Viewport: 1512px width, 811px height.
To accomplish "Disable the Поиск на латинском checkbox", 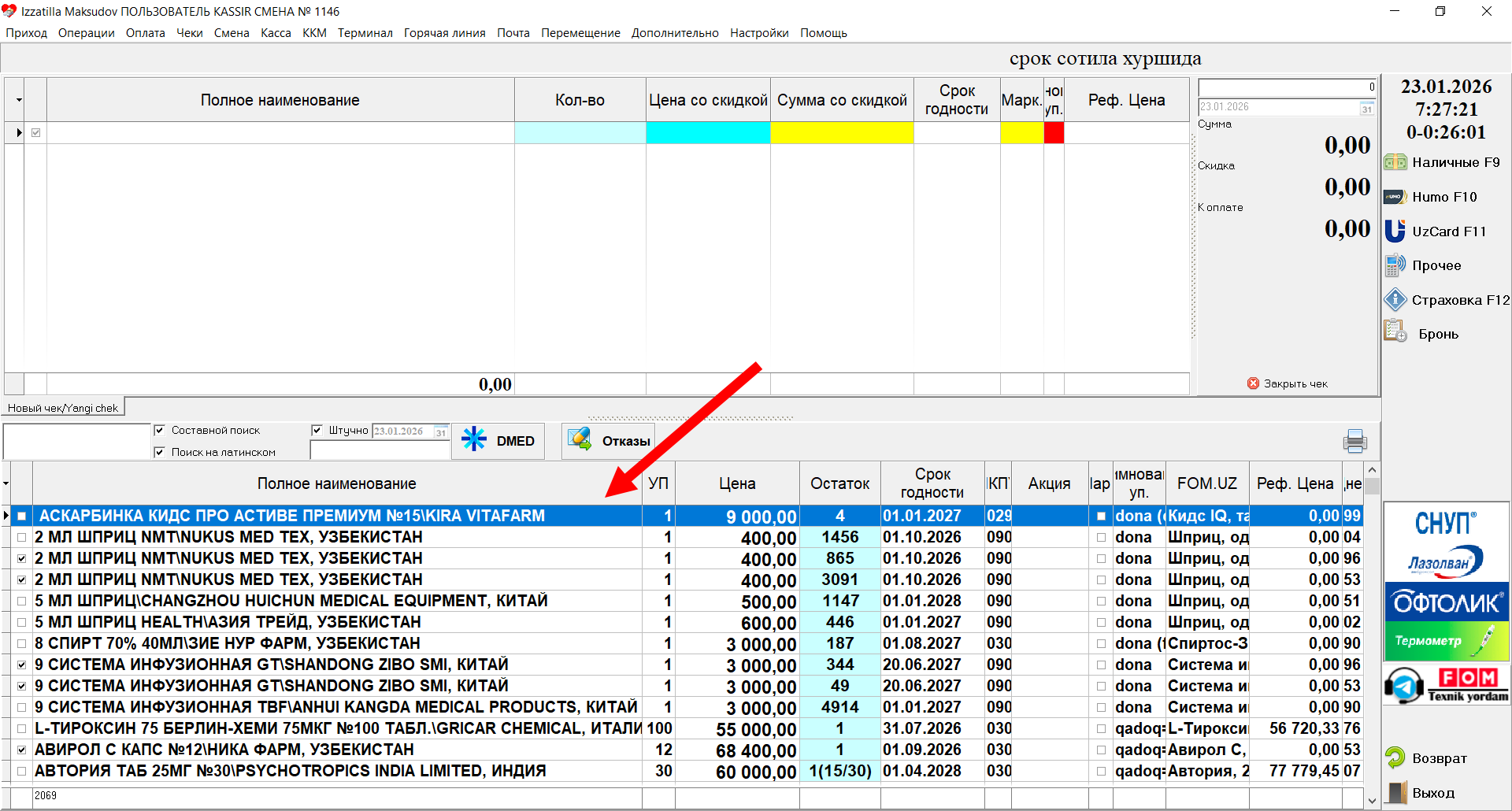I will pos(160,452).
